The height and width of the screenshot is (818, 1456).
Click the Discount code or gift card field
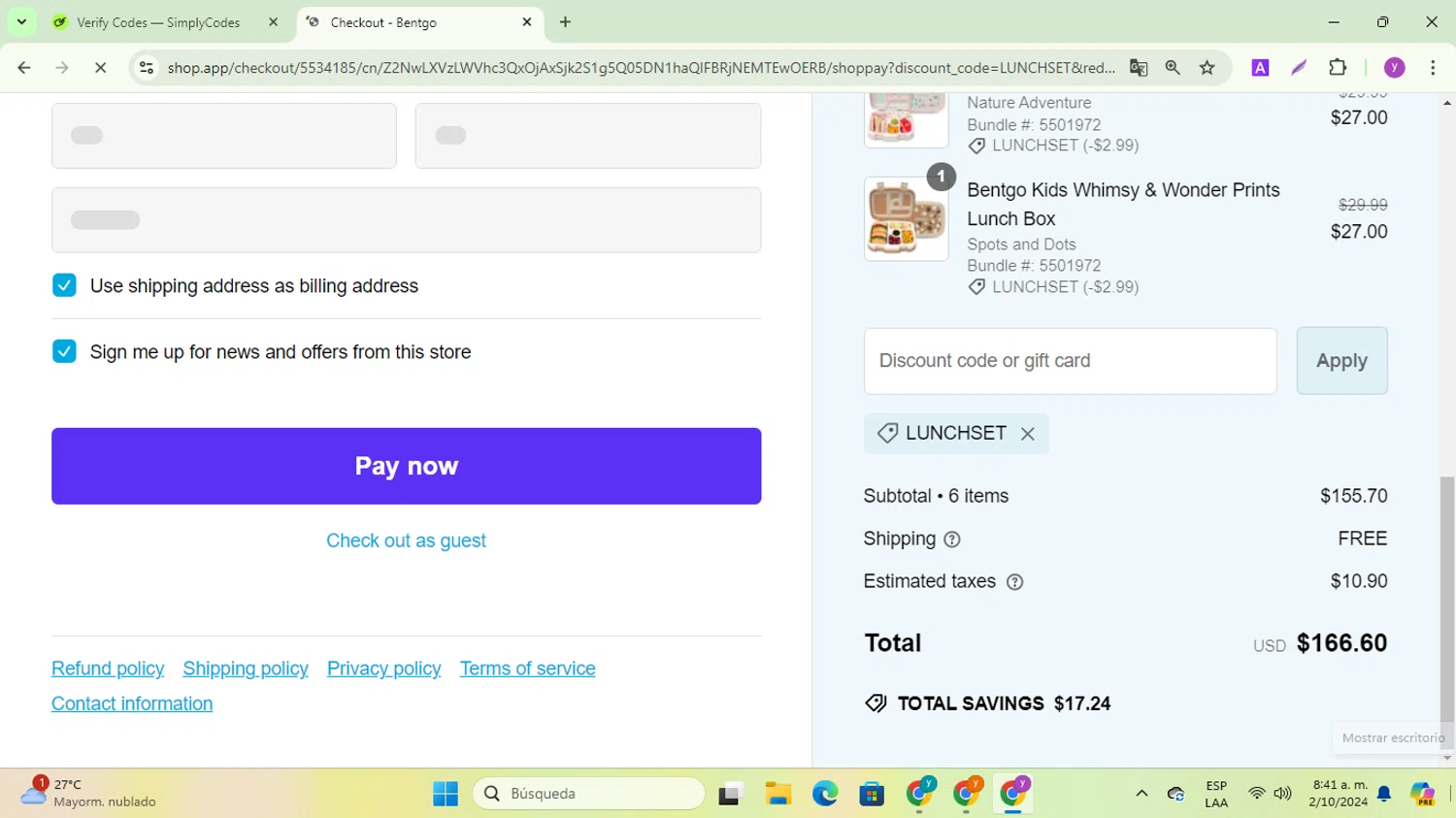click(1070, 361)
